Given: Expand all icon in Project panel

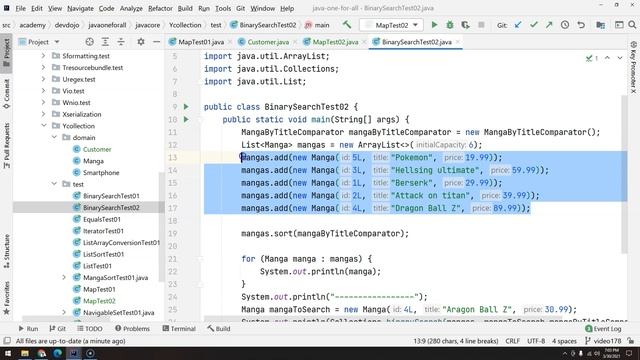Looking at the screenshot, I should [x=105, y=42].
